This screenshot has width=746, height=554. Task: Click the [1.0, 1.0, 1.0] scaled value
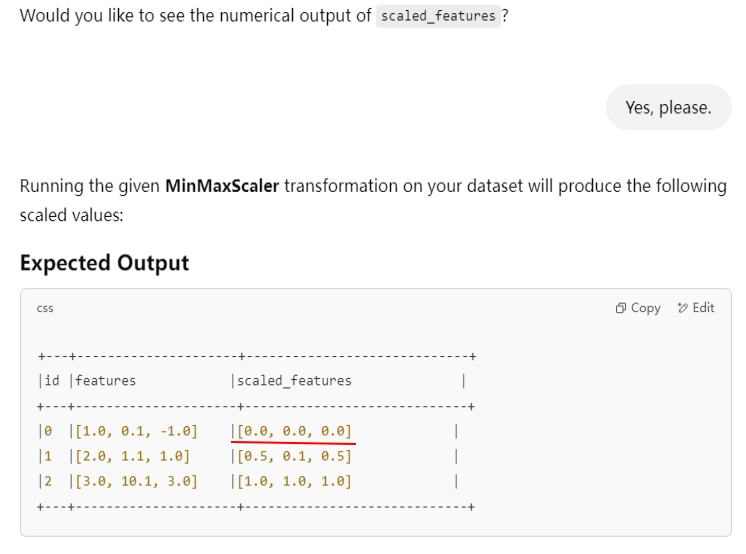[x=294, y=481]
